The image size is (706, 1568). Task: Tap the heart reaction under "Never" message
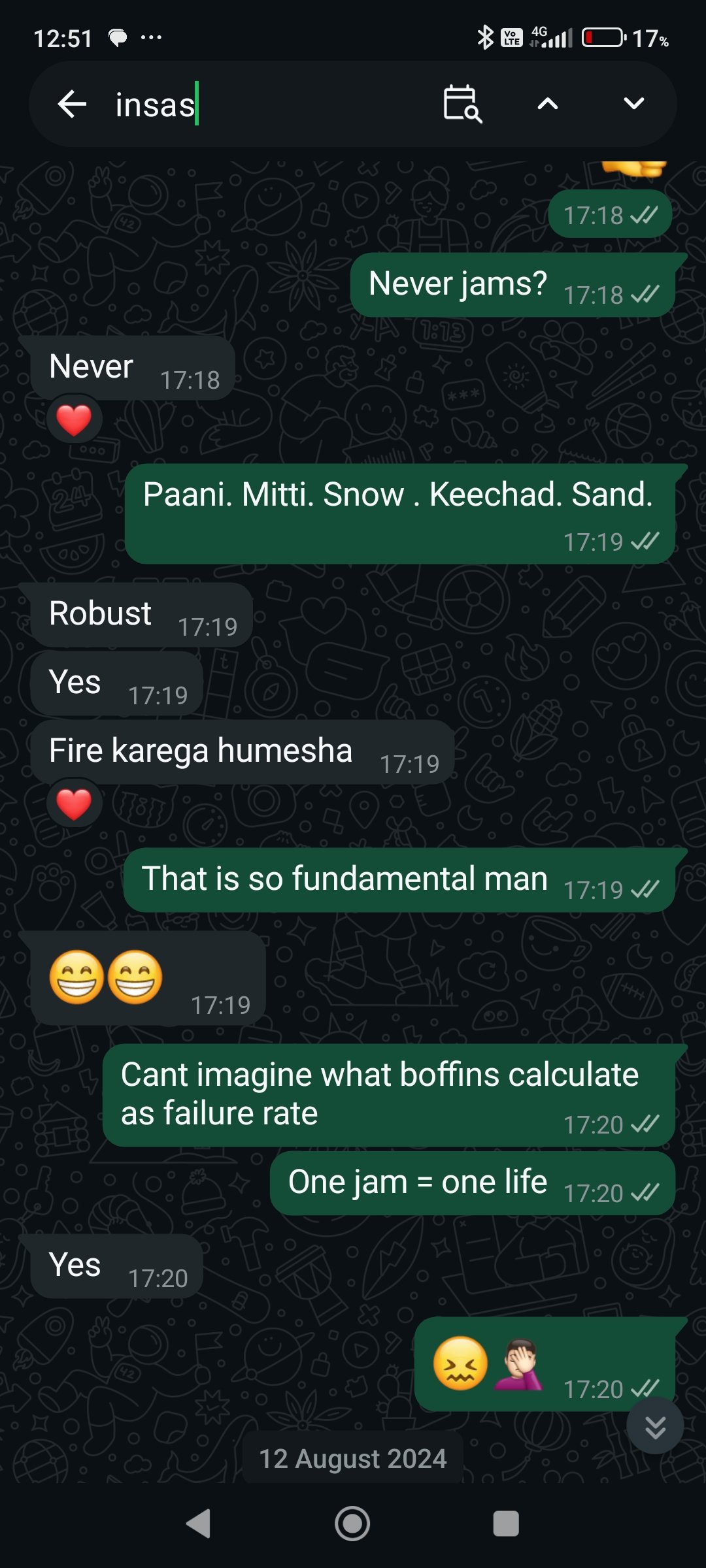pyautogui.click(x=74, y=419)
